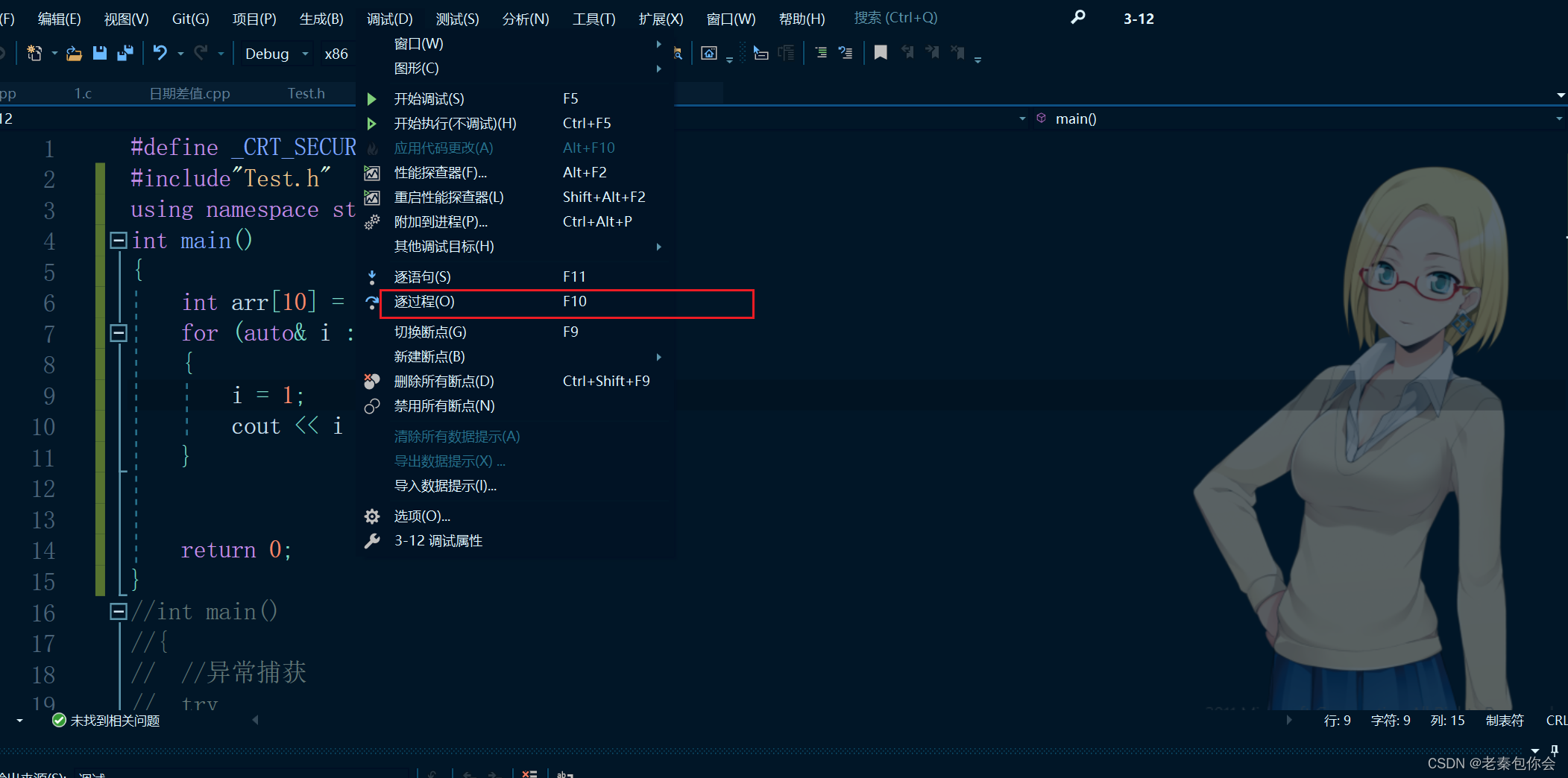This screenshot has width=1568, height=778.
Task: Collapse the int main() code block
Action: tap(118, 240)
